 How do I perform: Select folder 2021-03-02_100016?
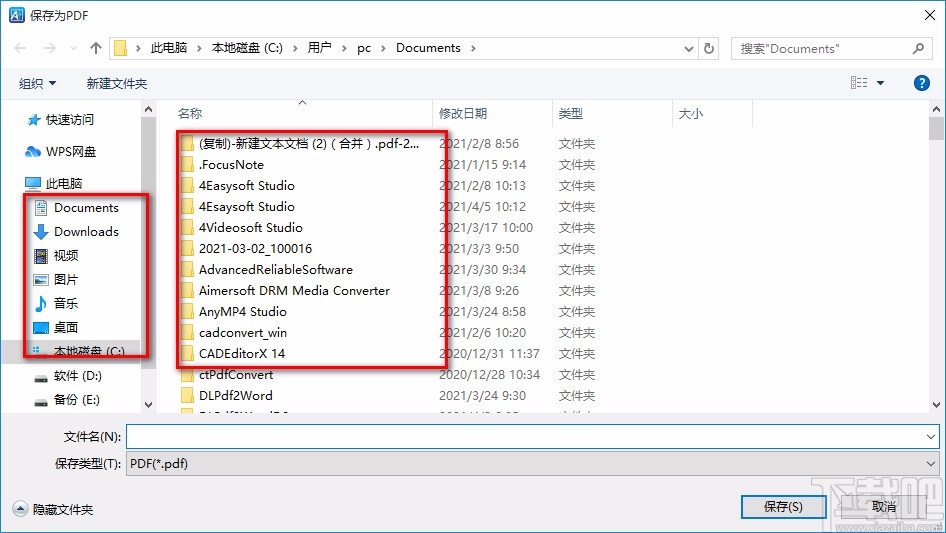(x=247, y=249)
